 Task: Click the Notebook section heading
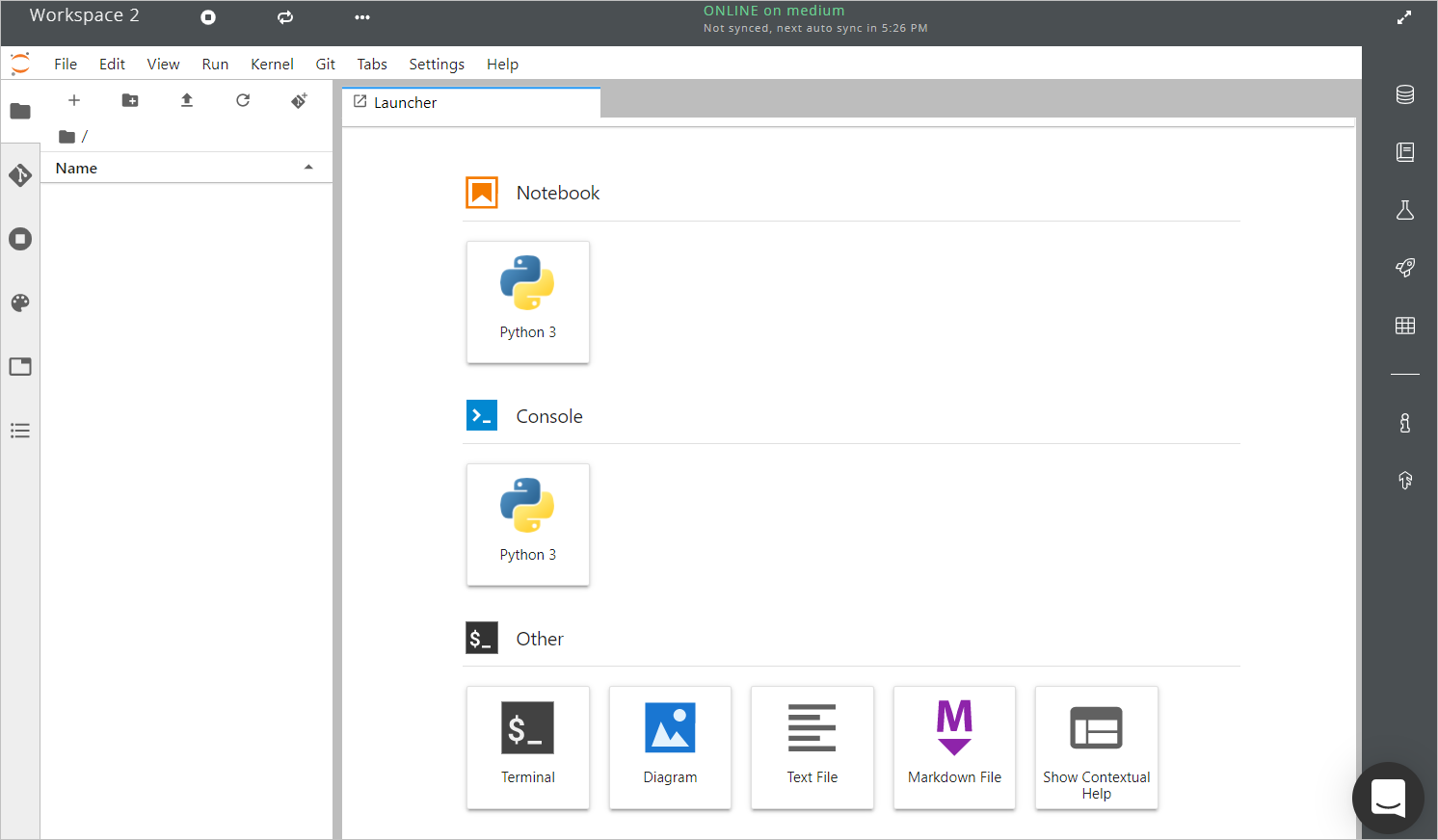tap(558, 193)
